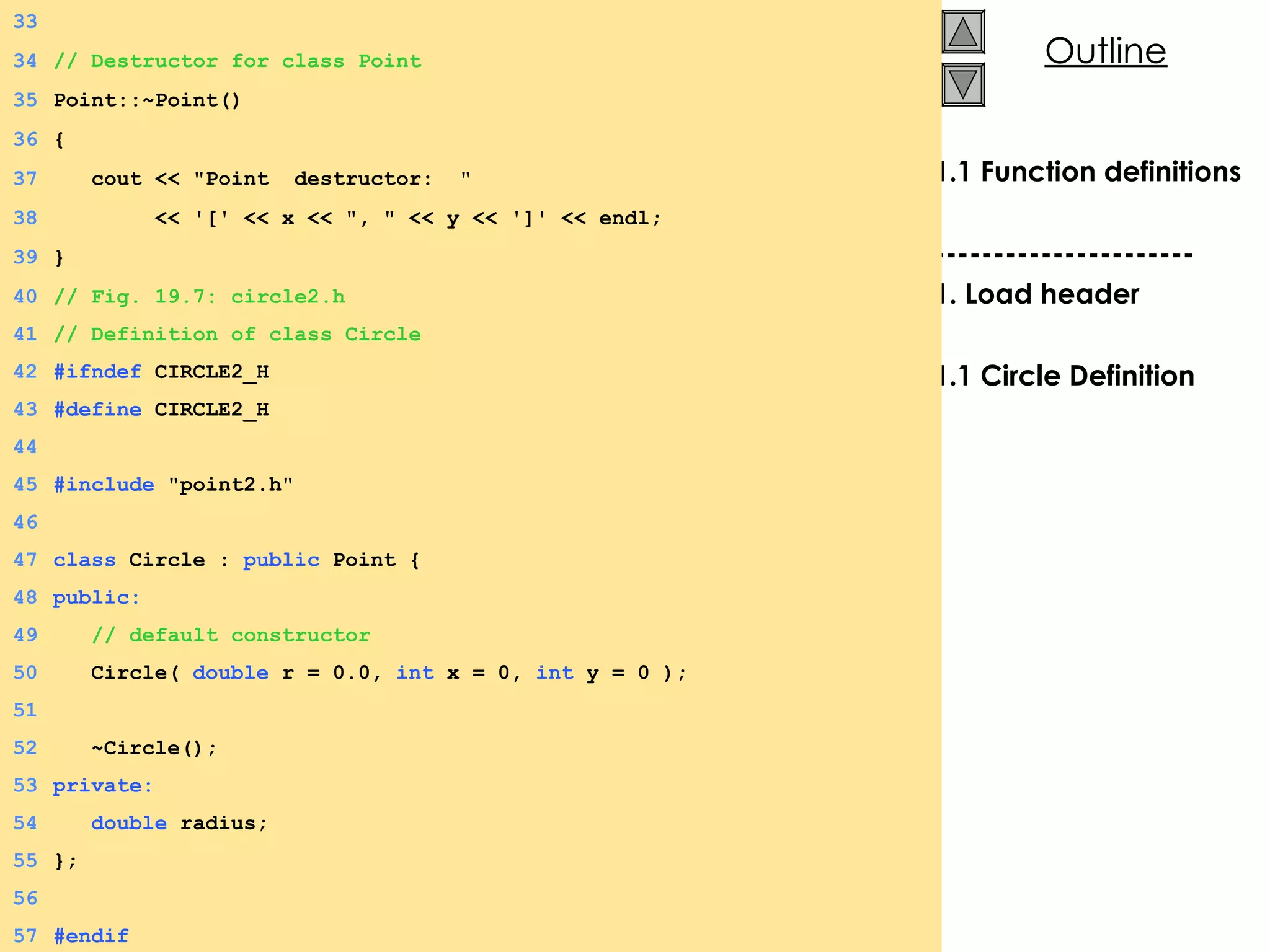Click opening brace on line 36

coord(60,140)
